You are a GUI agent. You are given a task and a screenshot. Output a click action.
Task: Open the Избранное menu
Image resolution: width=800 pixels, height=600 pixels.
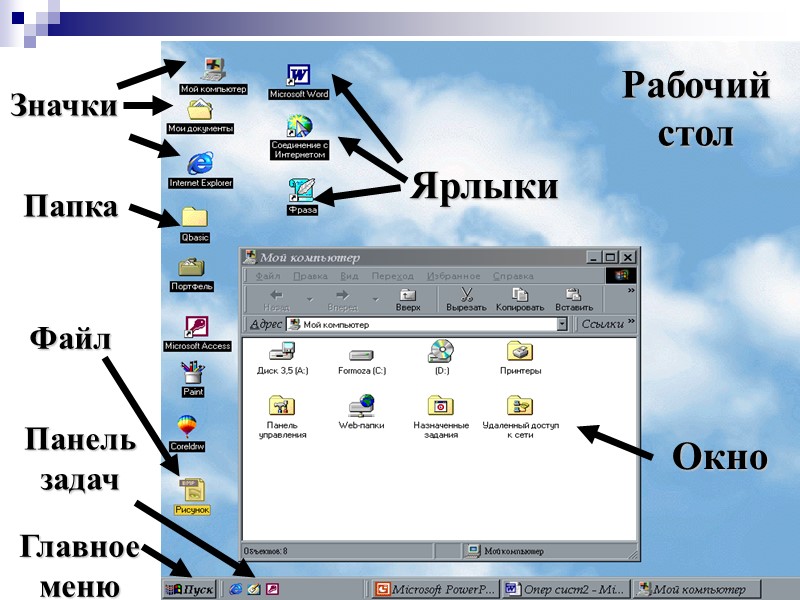(453, 276)
